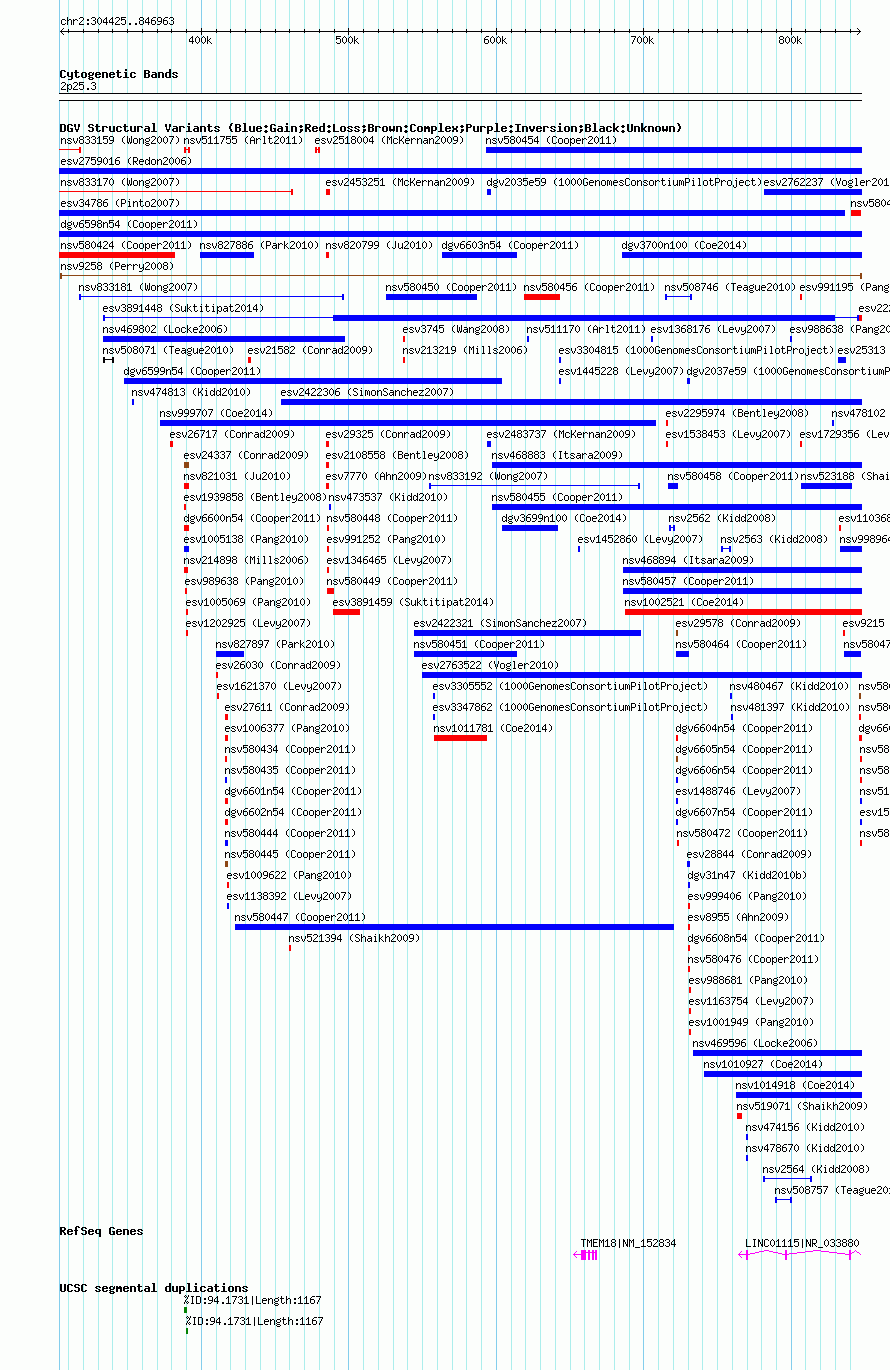Click the DGV Structural Variants track title

(x=370, y=128)
